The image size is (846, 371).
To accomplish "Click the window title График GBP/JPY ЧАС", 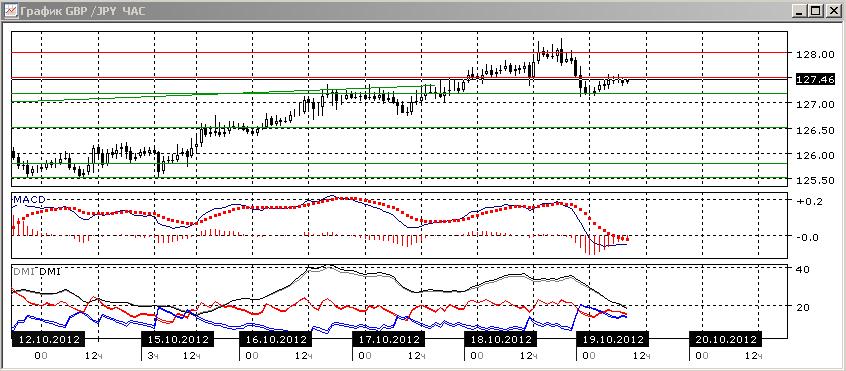I will point(83,11).
